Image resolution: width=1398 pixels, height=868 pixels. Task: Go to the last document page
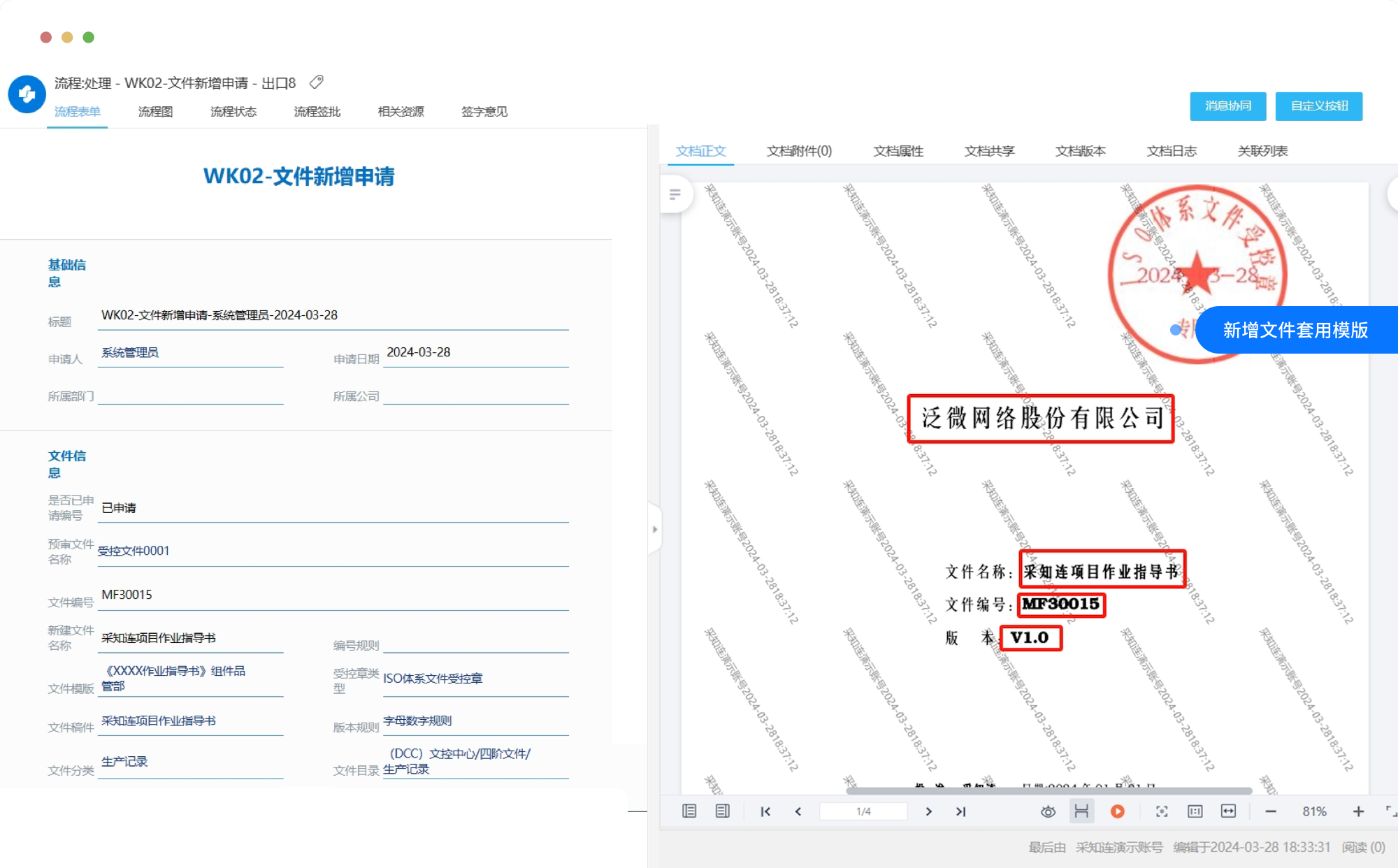point(961,811)
